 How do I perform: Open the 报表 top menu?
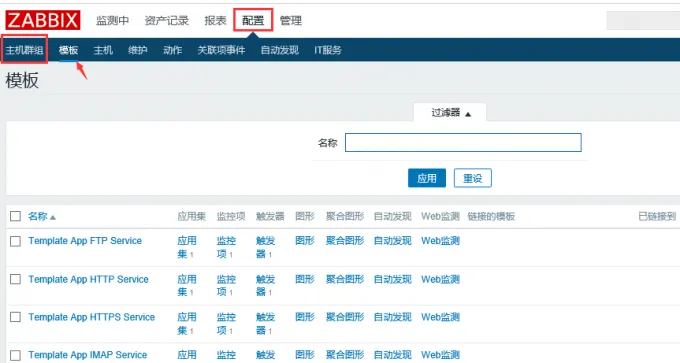click(216, 20)
